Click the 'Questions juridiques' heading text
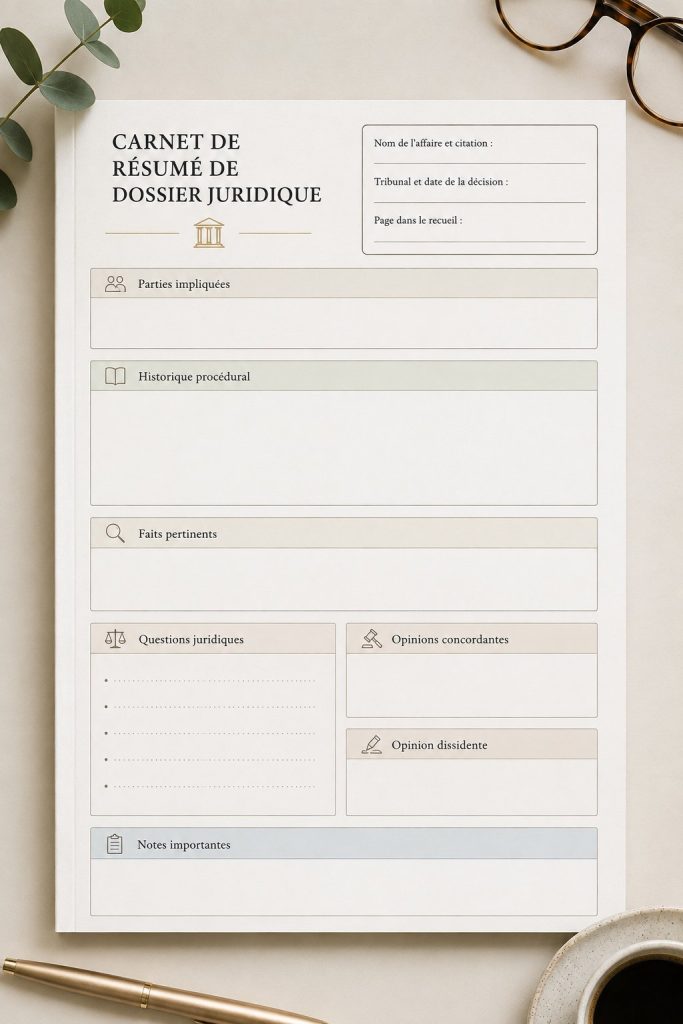This screenshot has height=1024, width=683. point(191,639)
